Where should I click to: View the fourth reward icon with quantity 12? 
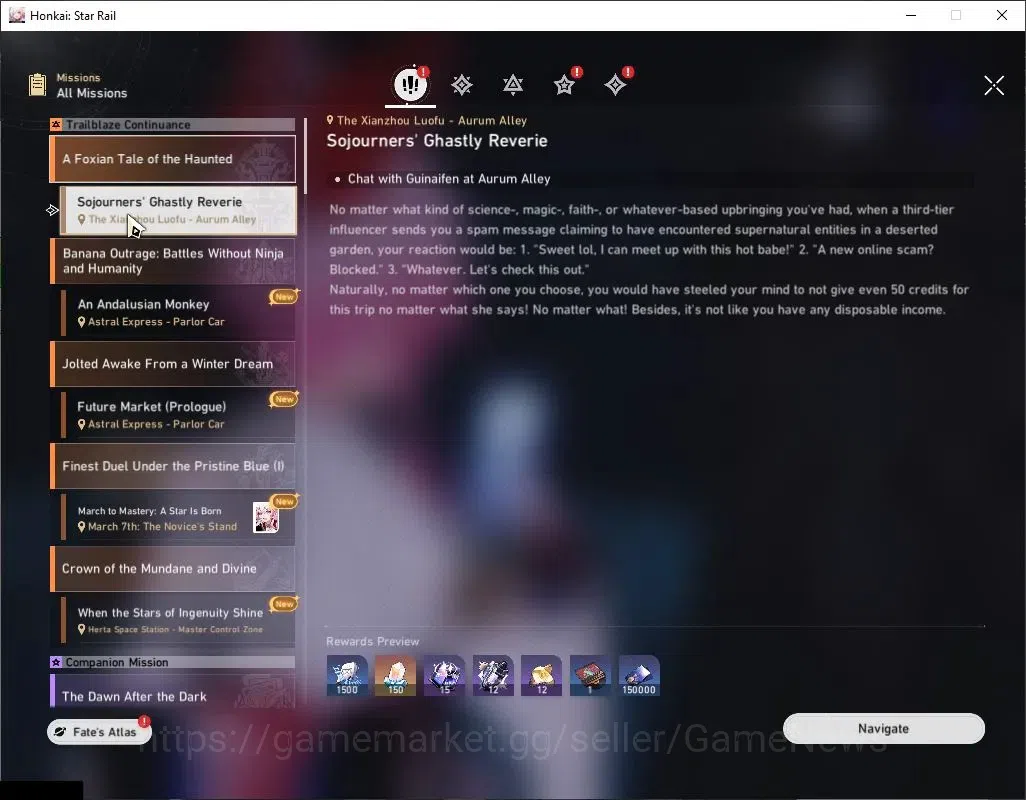(x=493, y=675)
